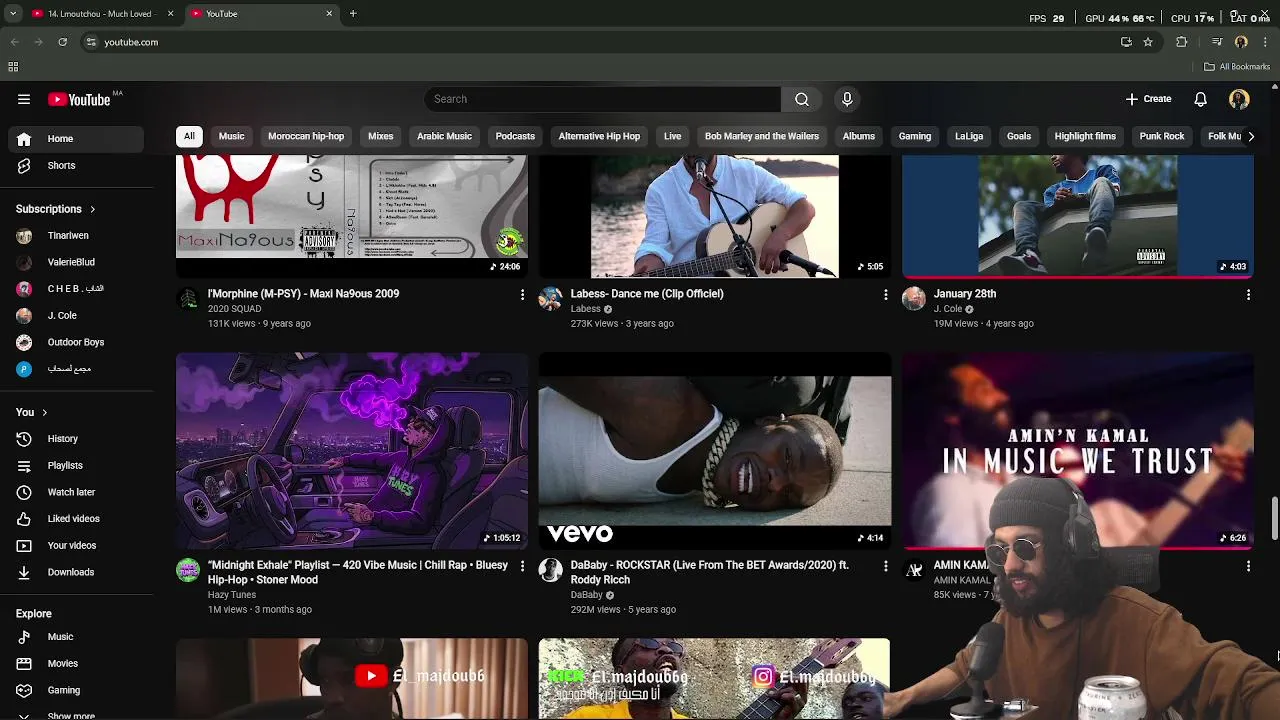Select the Arabic Music chip
The height and width of the screenshot is (720, 1280).
click(x=444, y=136)
